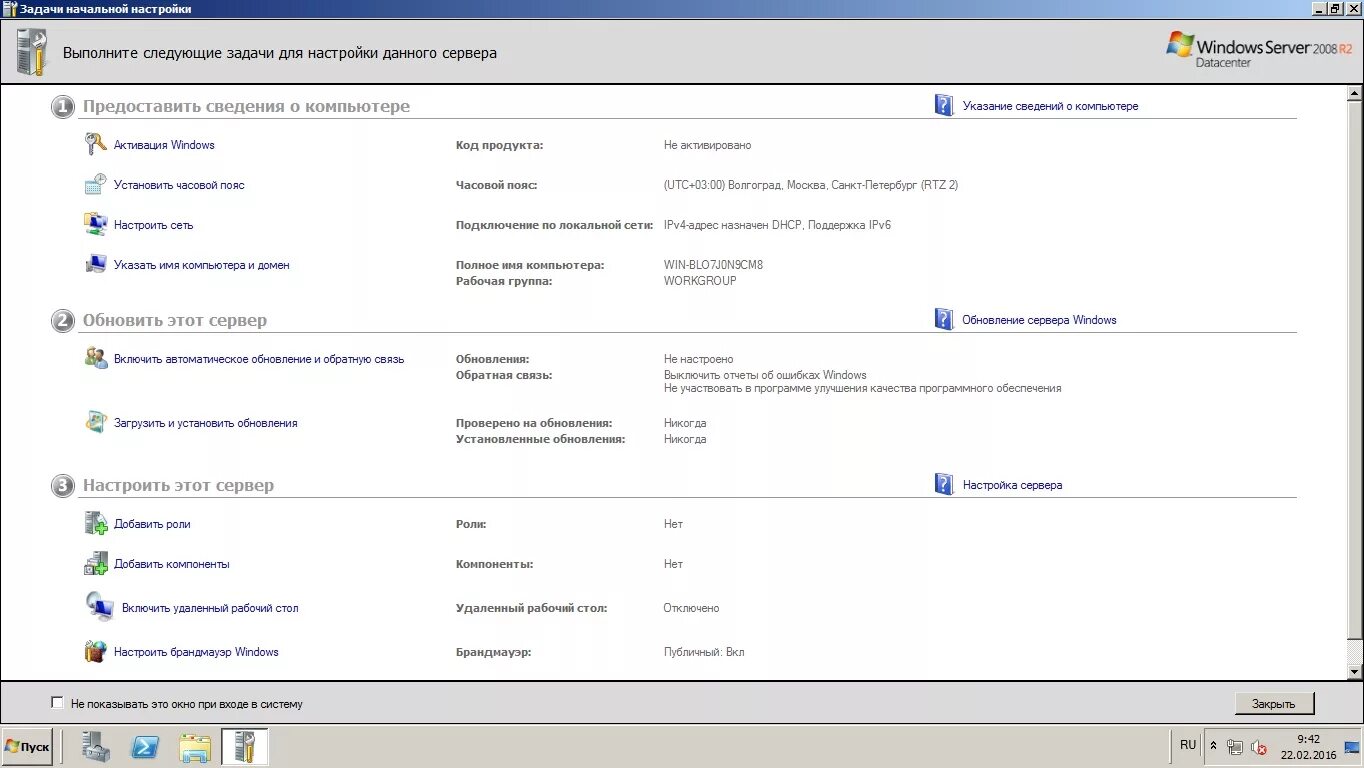Click the server icon beside Добавить роли
The height and width of the screenshot is (768, 1364).
pyautogui.click(x=95, y=523)
